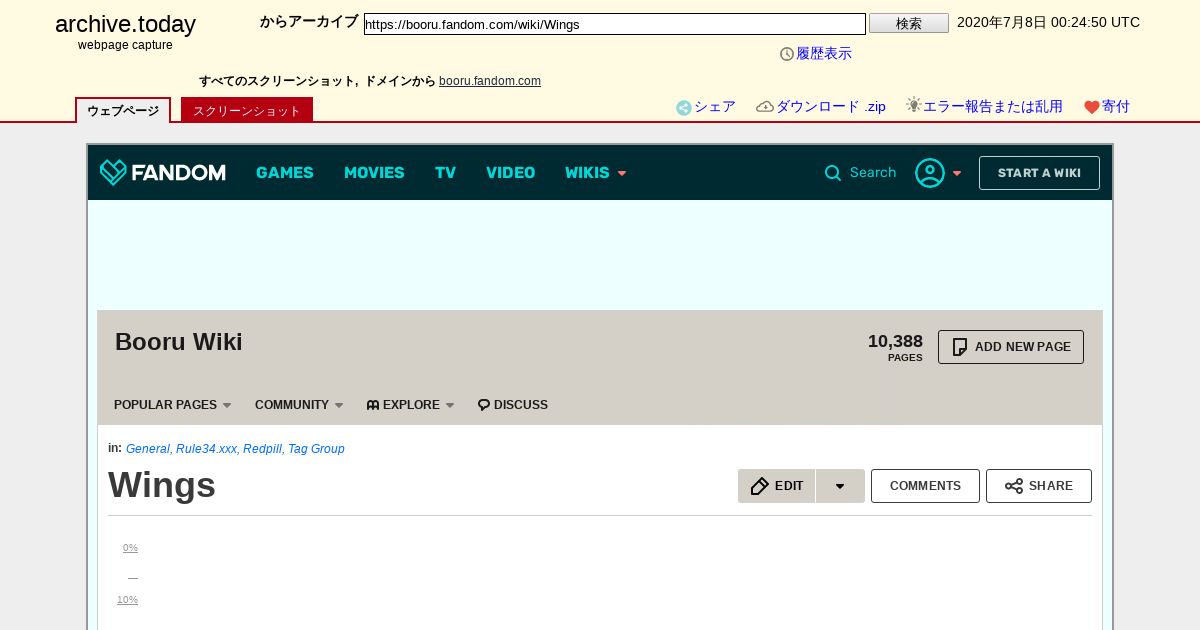Open the TV menu
This screenshot has width=1200, height=630.
click(x=445, y=173)
